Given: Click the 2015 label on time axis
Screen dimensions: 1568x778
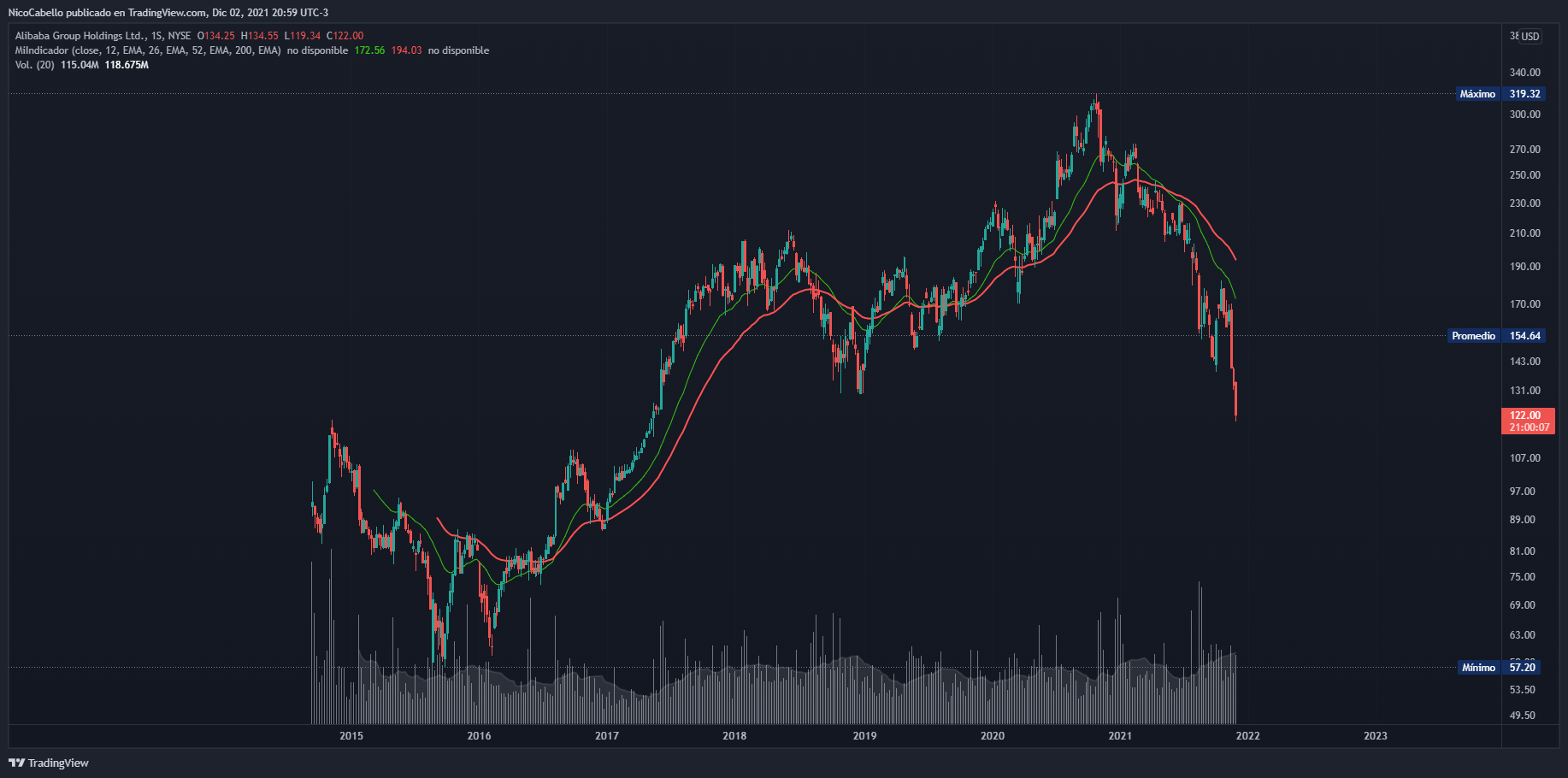Looking at the screenshot, I should pos(351,736).
